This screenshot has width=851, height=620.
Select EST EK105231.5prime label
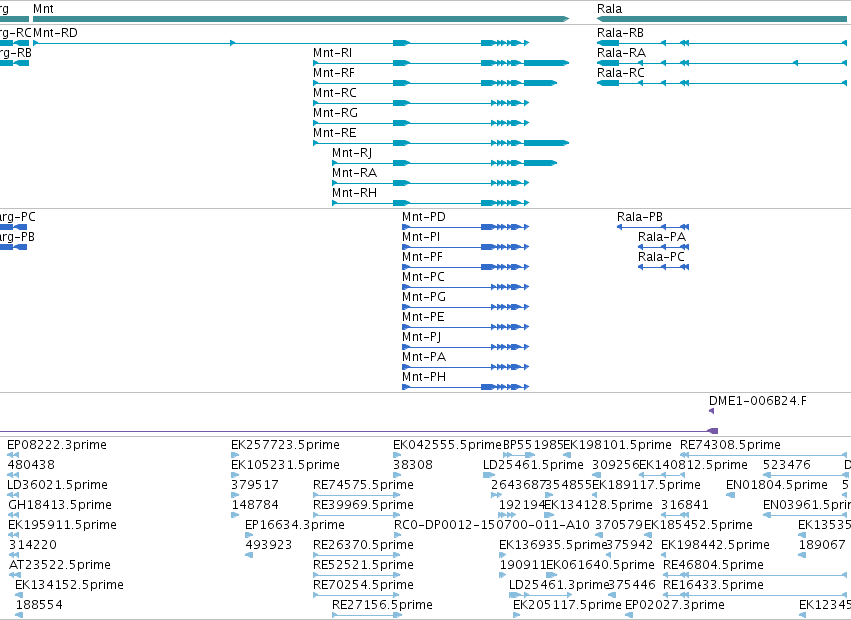285,465
